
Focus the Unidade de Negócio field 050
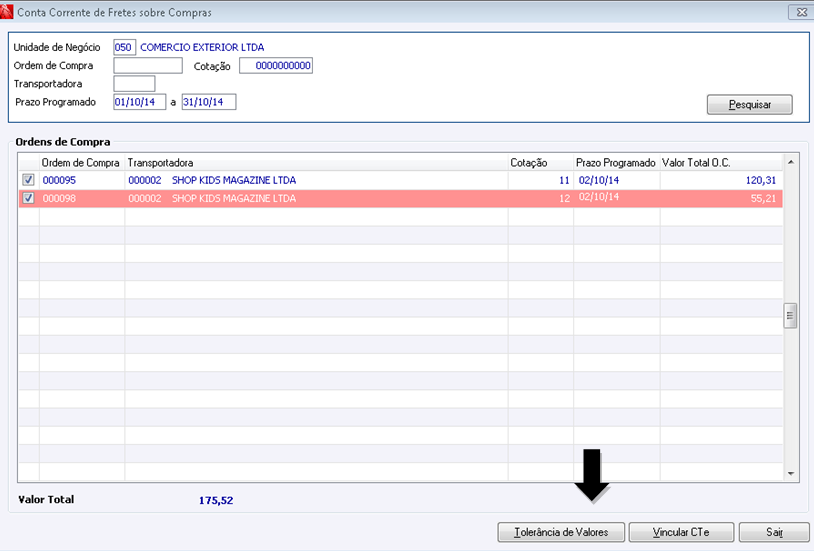(x=124, y=47)
